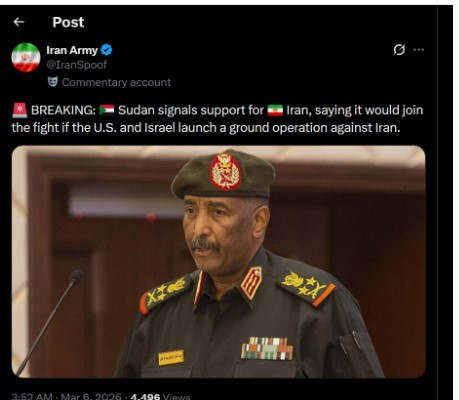Click the Commentary account label
The width and height of the screenshot is (459, 400).
(116, 82)
